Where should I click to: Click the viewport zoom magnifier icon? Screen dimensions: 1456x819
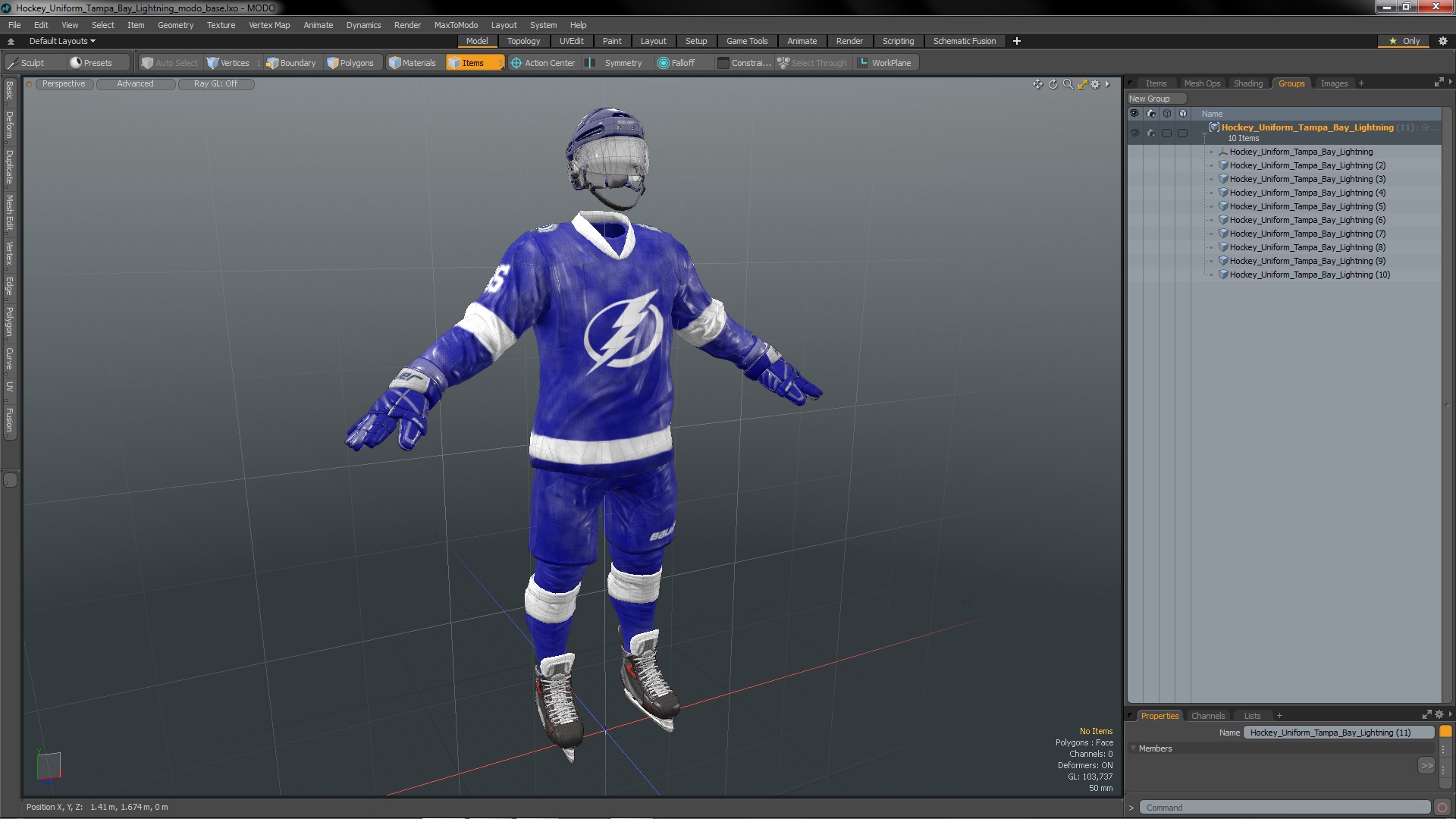click(x=1068, y=84)
